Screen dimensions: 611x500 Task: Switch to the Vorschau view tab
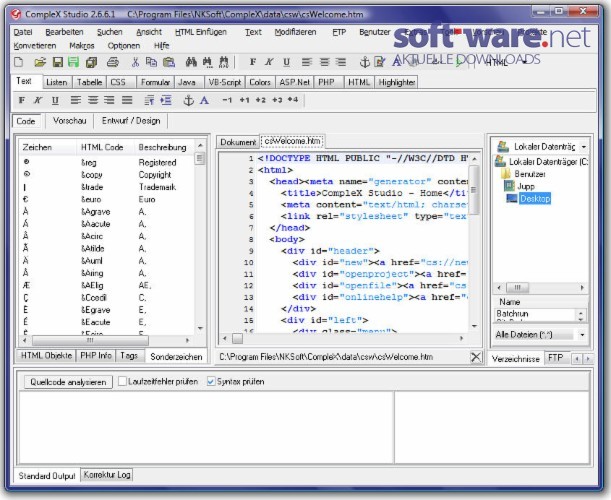(x=70, y=121)
